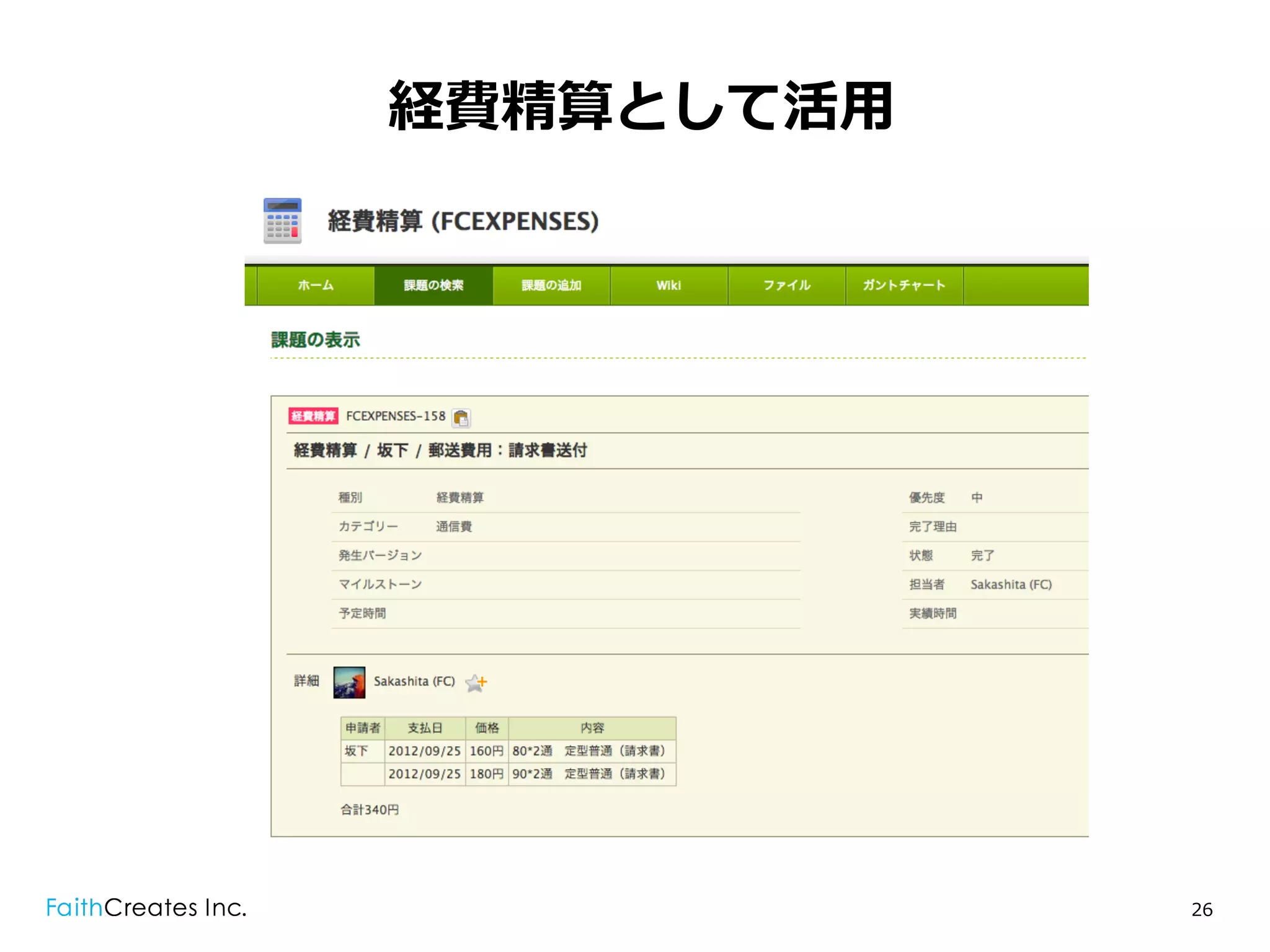
Task: Click the status value 完了
Action: (982, 555)
